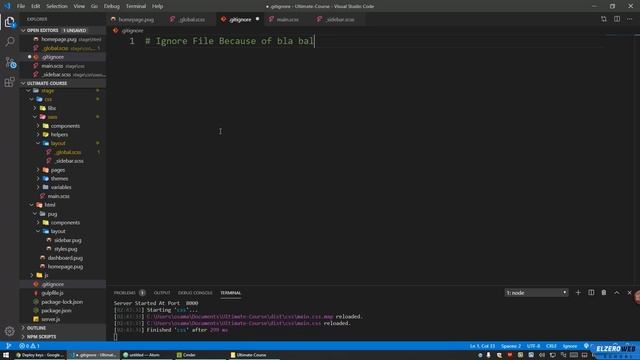The height and width of the screenshot is (360, 640).
Task: Split the terminal panel
Action: coord(591,293)
